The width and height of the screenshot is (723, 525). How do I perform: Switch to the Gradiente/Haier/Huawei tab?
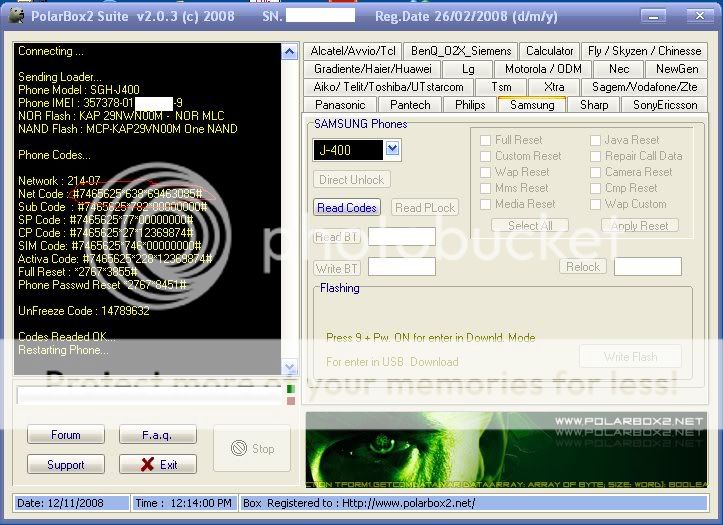click(x=372, y=69)
